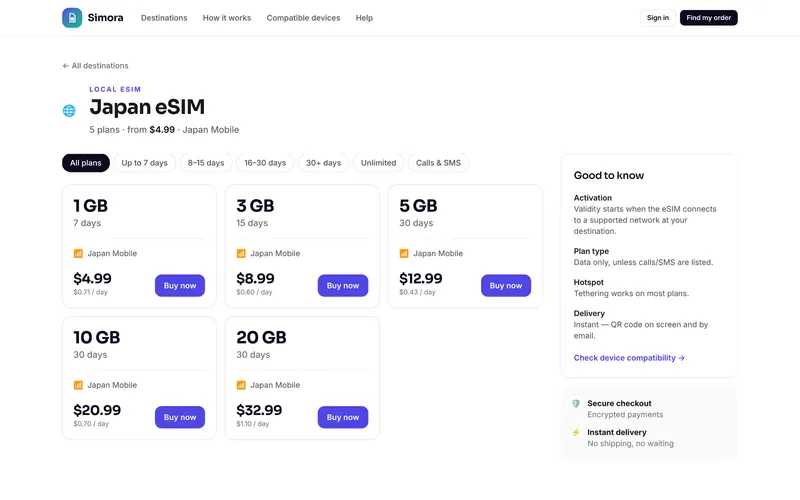The image size is (800, 500).
Task: Click the 20 GB plan title
Action: [261, 337]
